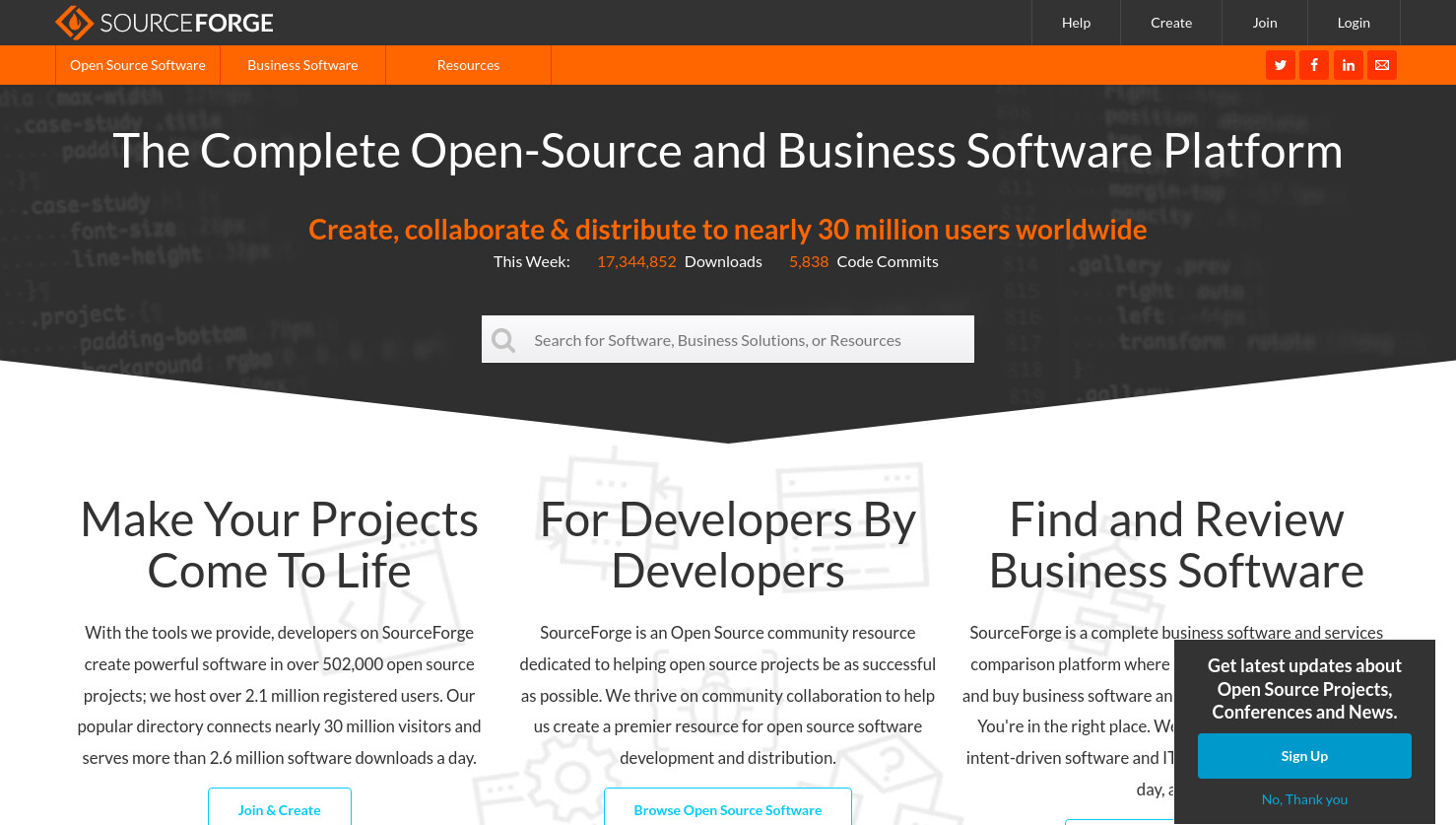Viewport: 1456px width, 825px height.
Task: Click the For Developers By Developers heading
Action: (728, 545)
